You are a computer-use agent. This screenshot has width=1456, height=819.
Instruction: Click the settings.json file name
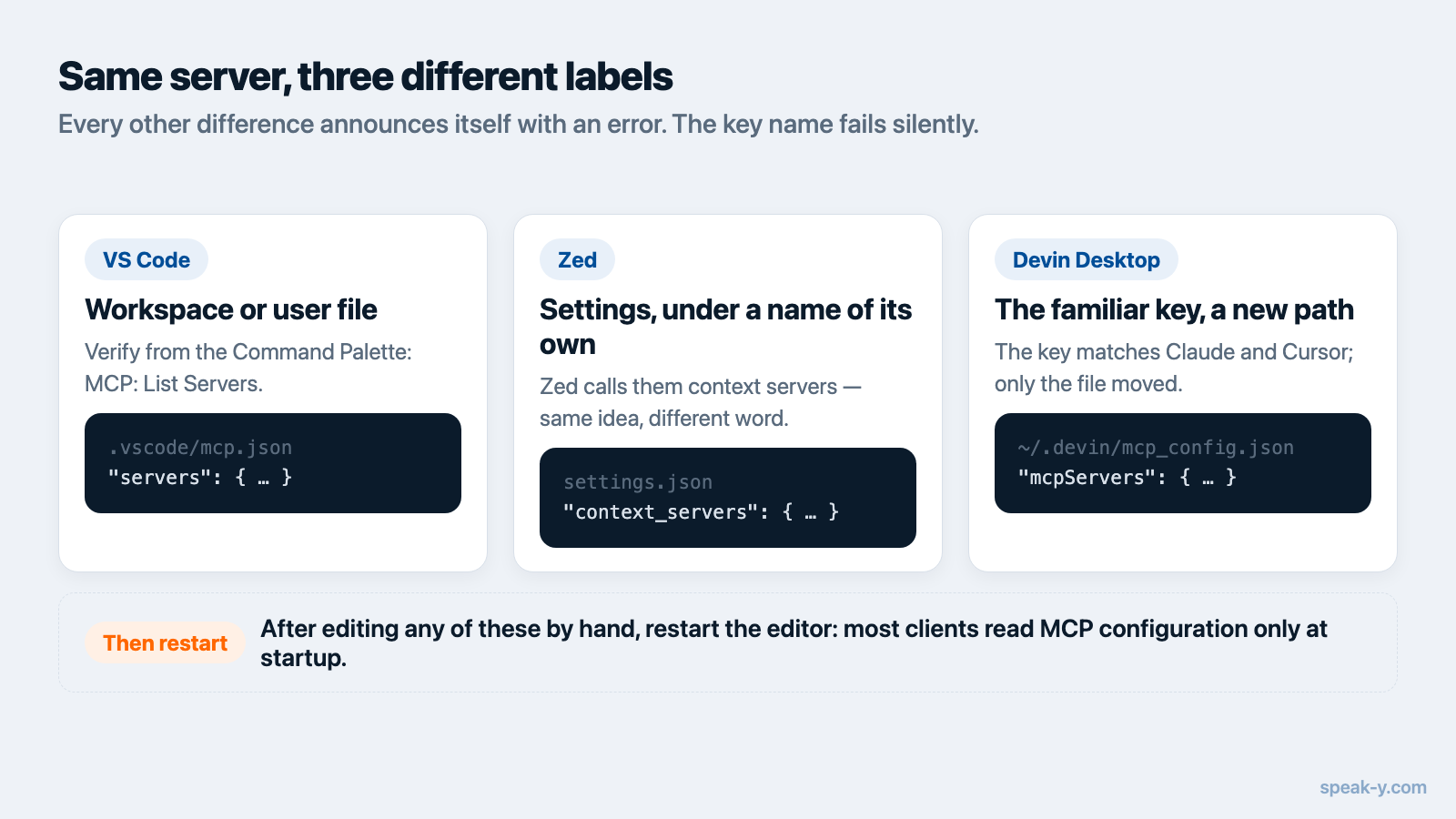click(x=638, y=482)
